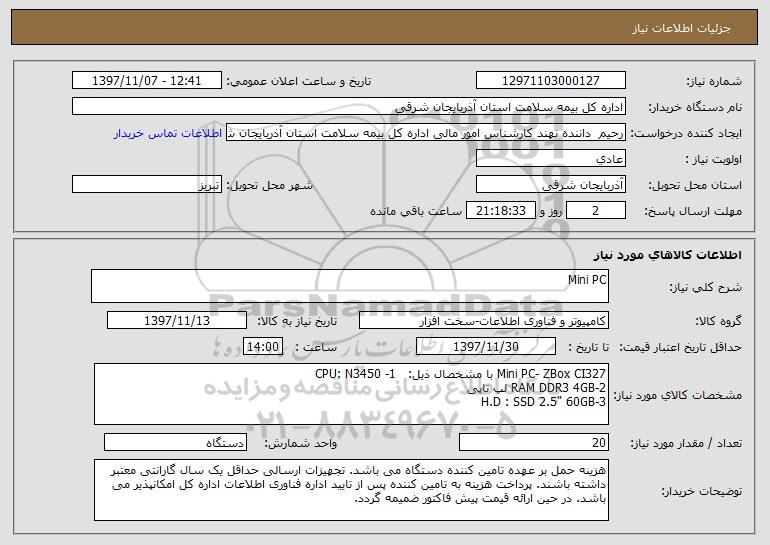Click delivery province field آذربایجان شرقی

click(550, 185)
